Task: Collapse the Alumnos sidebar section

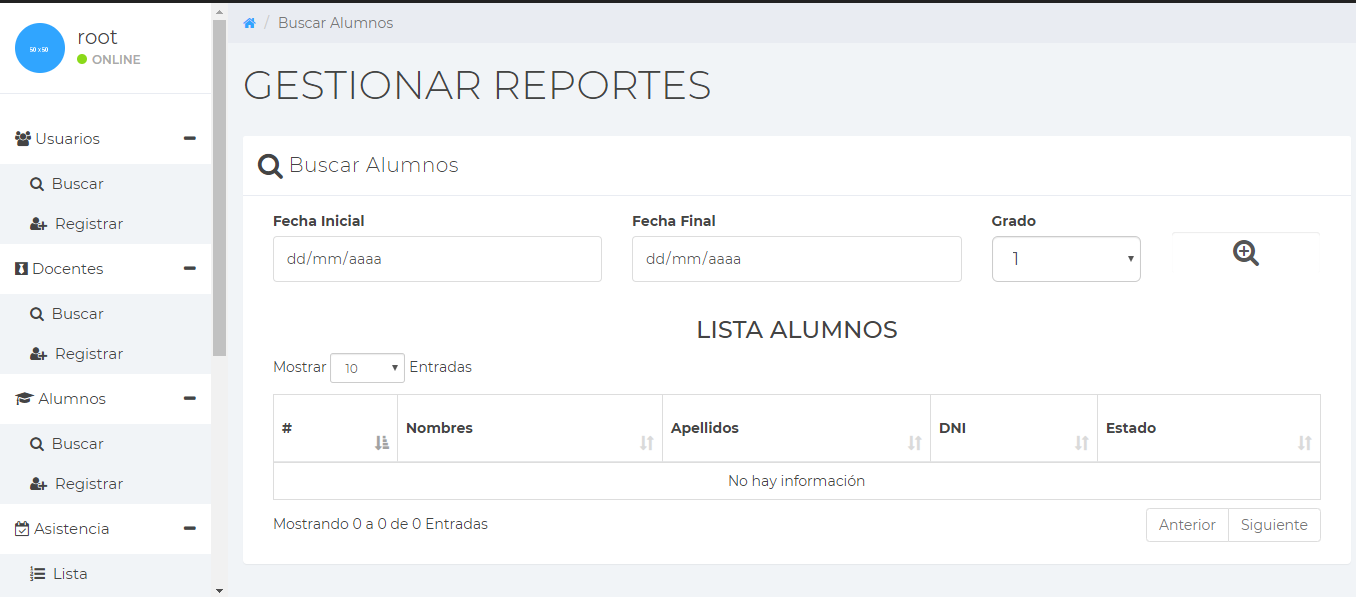Action: (x=189, y=399)
